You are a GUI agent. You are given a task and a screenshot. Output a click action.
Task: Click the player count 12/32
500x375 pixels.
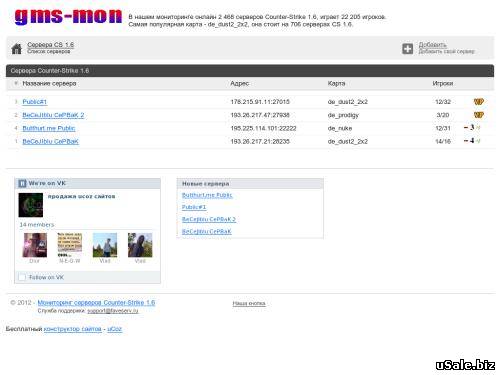(443, 102)
